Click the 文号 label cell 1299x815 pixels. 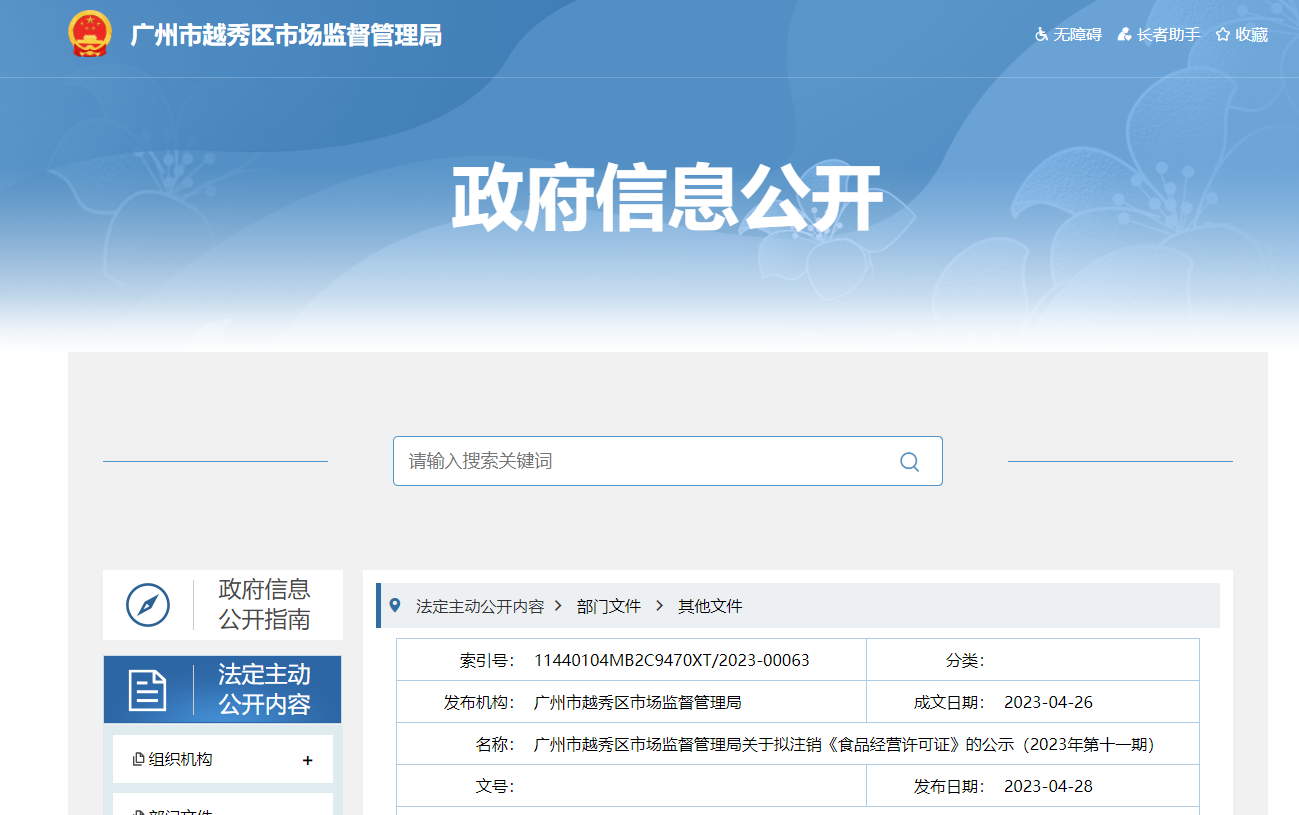pos(494,786)
